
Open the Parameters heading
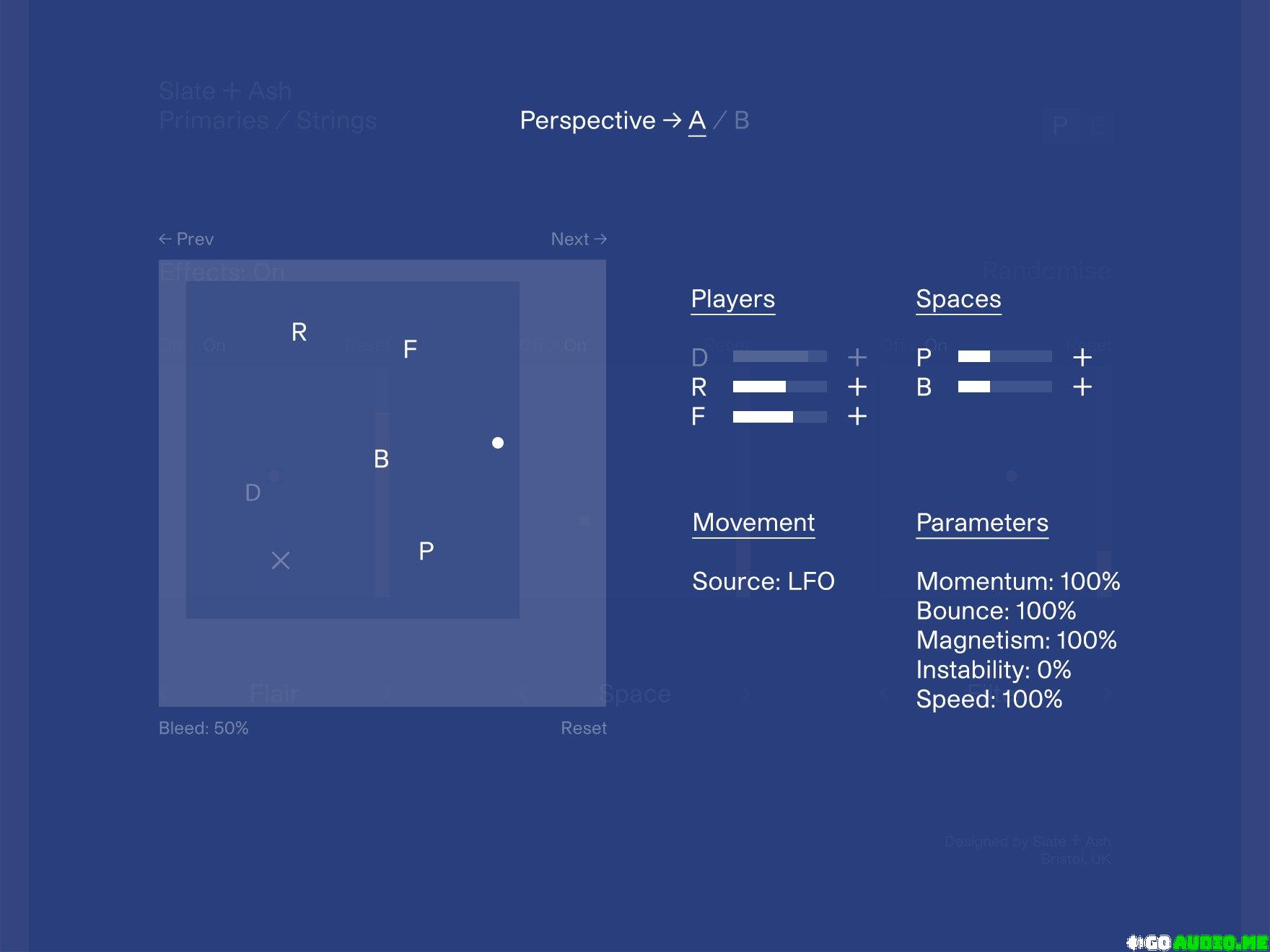coord(982,523)
